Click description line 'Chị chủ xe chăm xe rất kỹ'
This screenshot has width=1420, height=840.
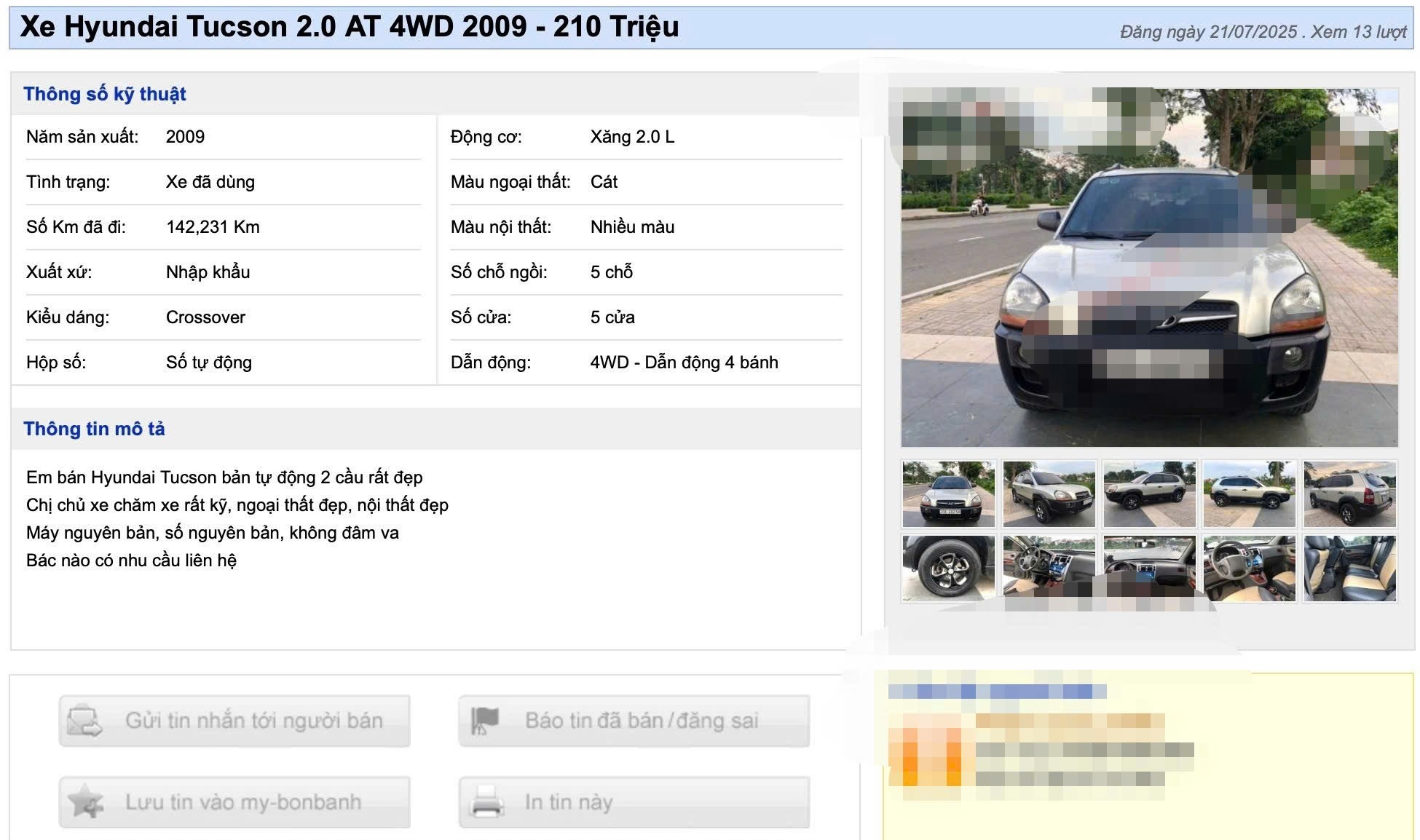(x=237, y=505)
